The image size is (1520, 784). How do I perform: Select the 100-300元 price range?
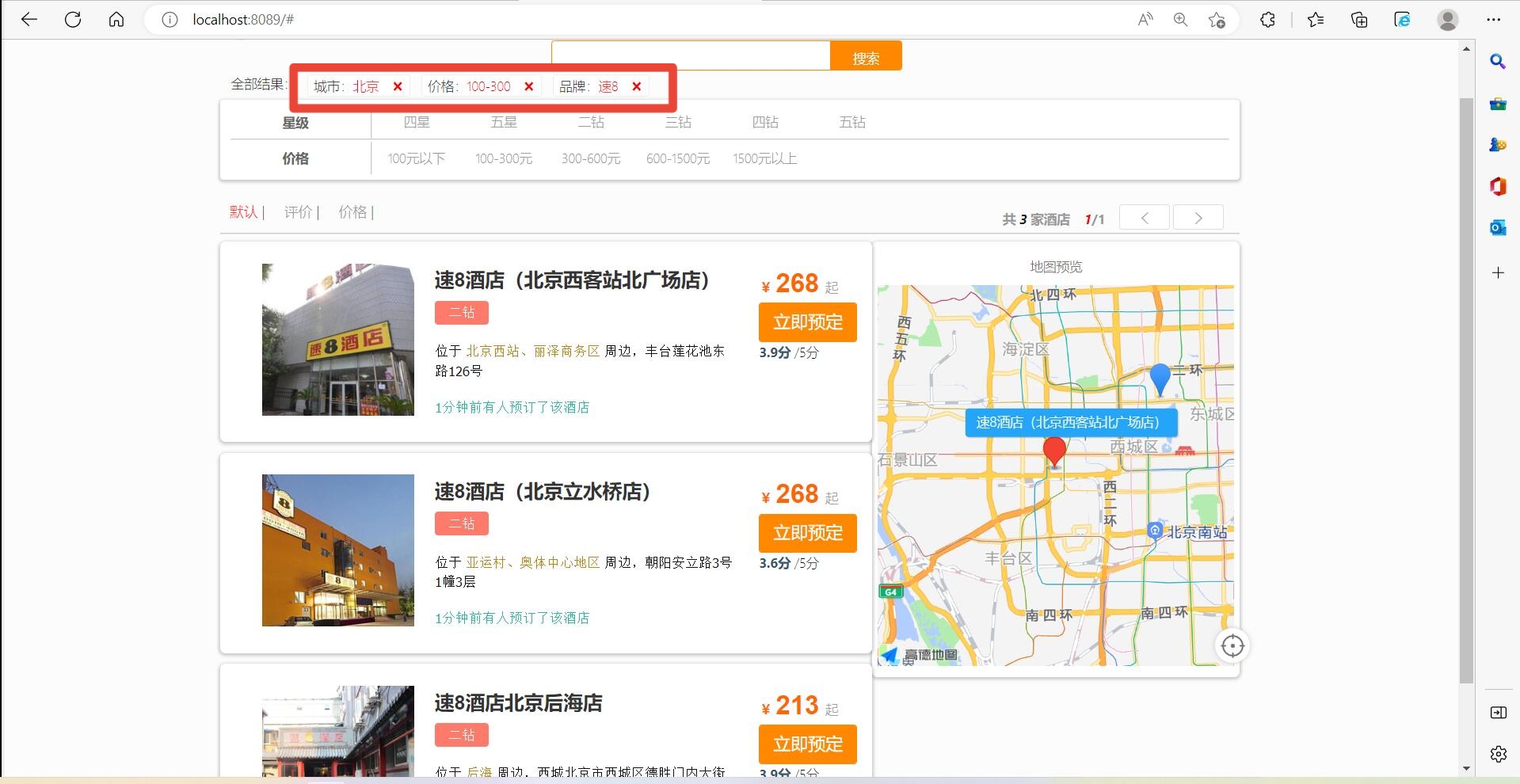point(504,158)
